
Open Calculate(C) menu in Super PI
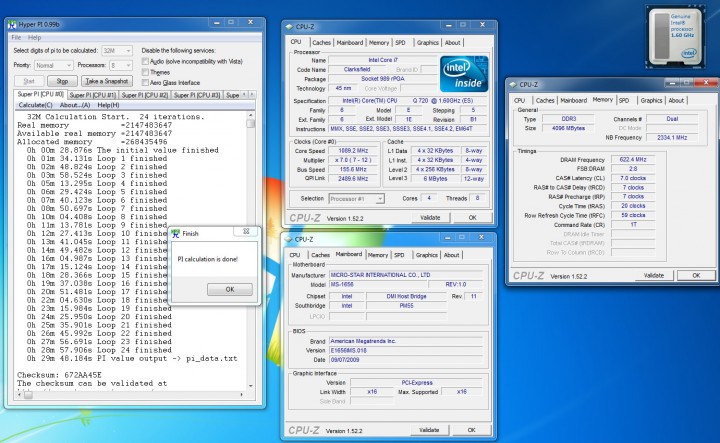[x=35, y=105]
